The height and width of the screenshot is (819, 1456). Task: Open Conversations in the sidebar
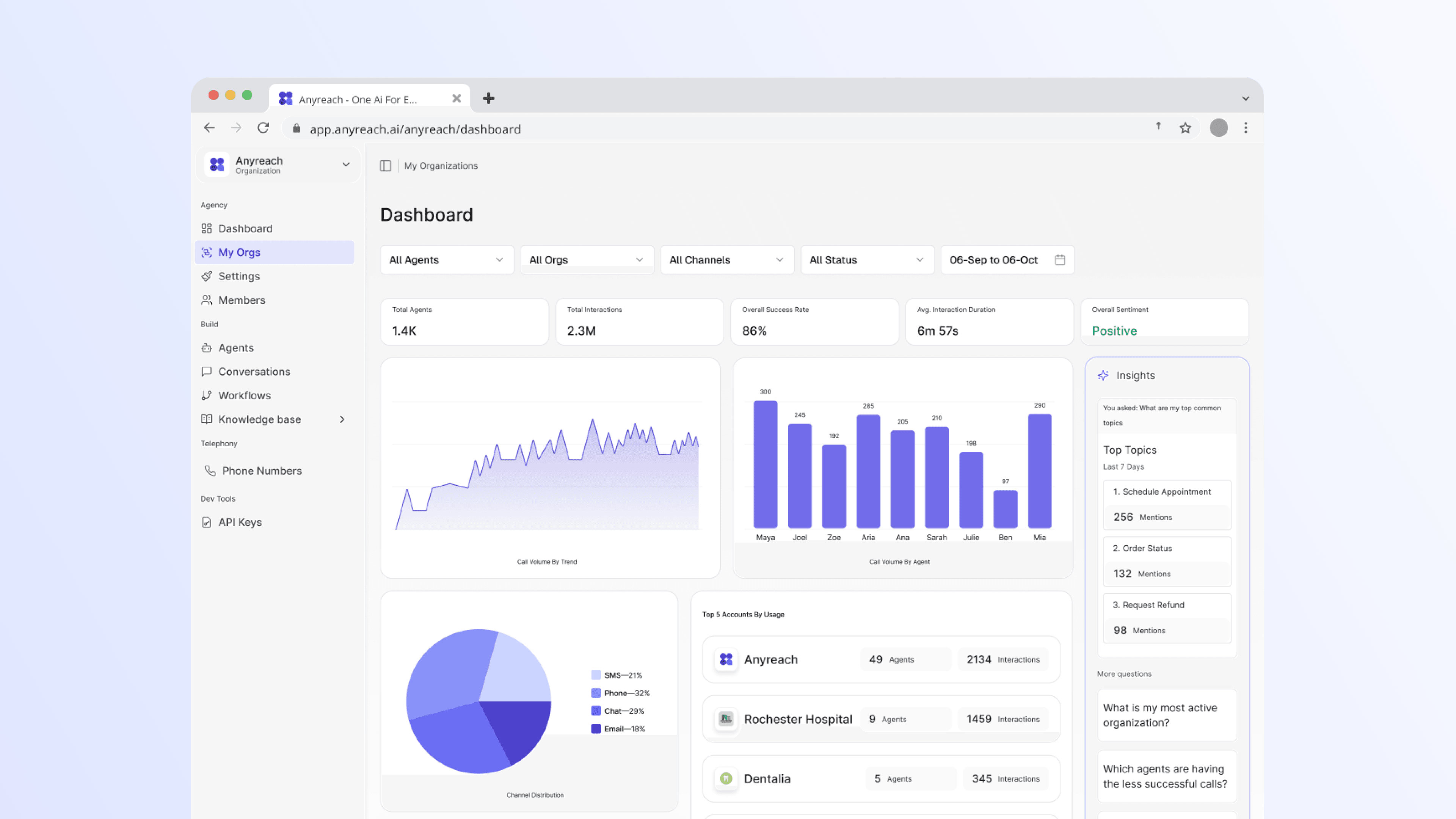[x=275, y=371]
